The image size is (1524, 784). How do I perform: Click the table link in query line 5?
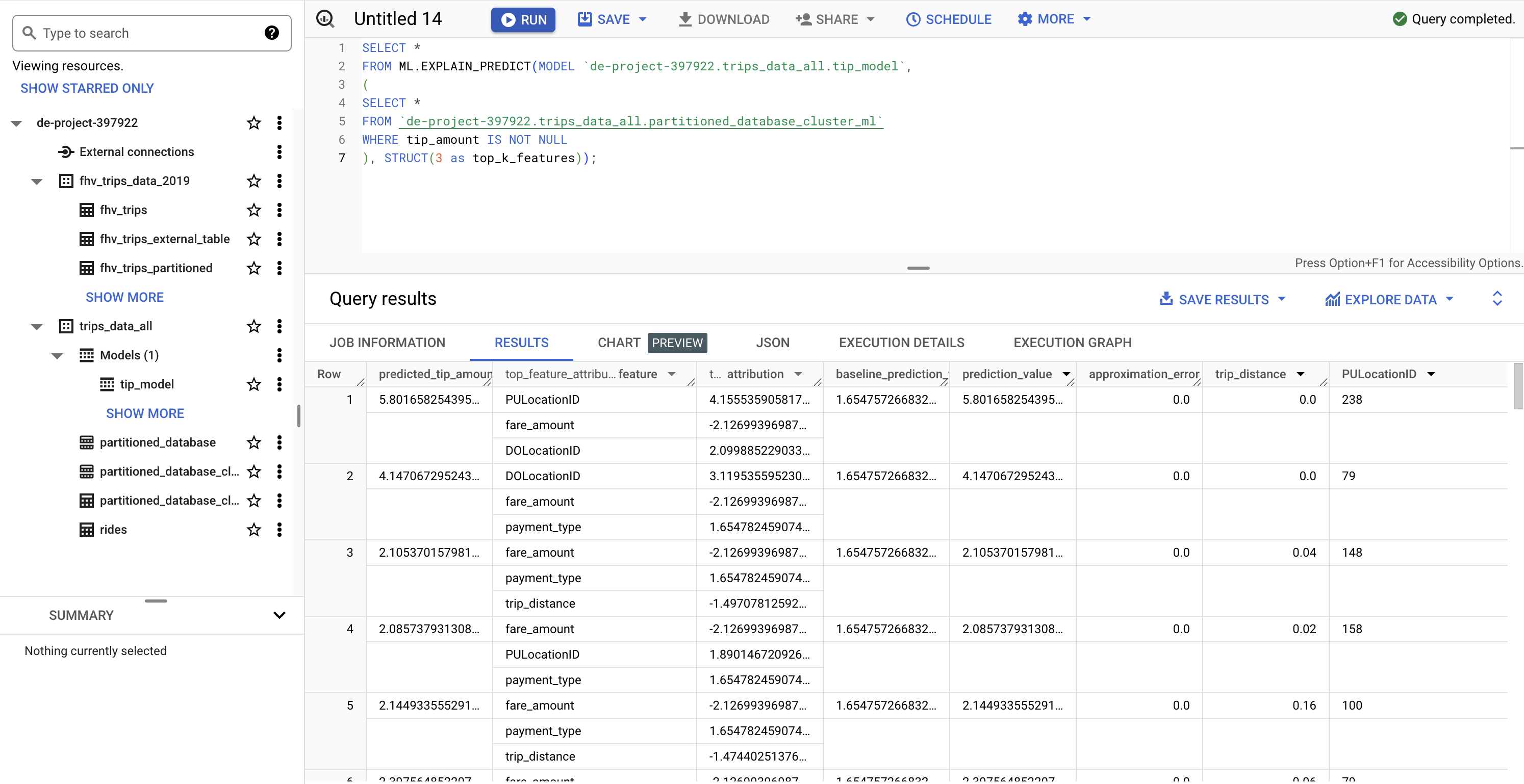point(641,121)
